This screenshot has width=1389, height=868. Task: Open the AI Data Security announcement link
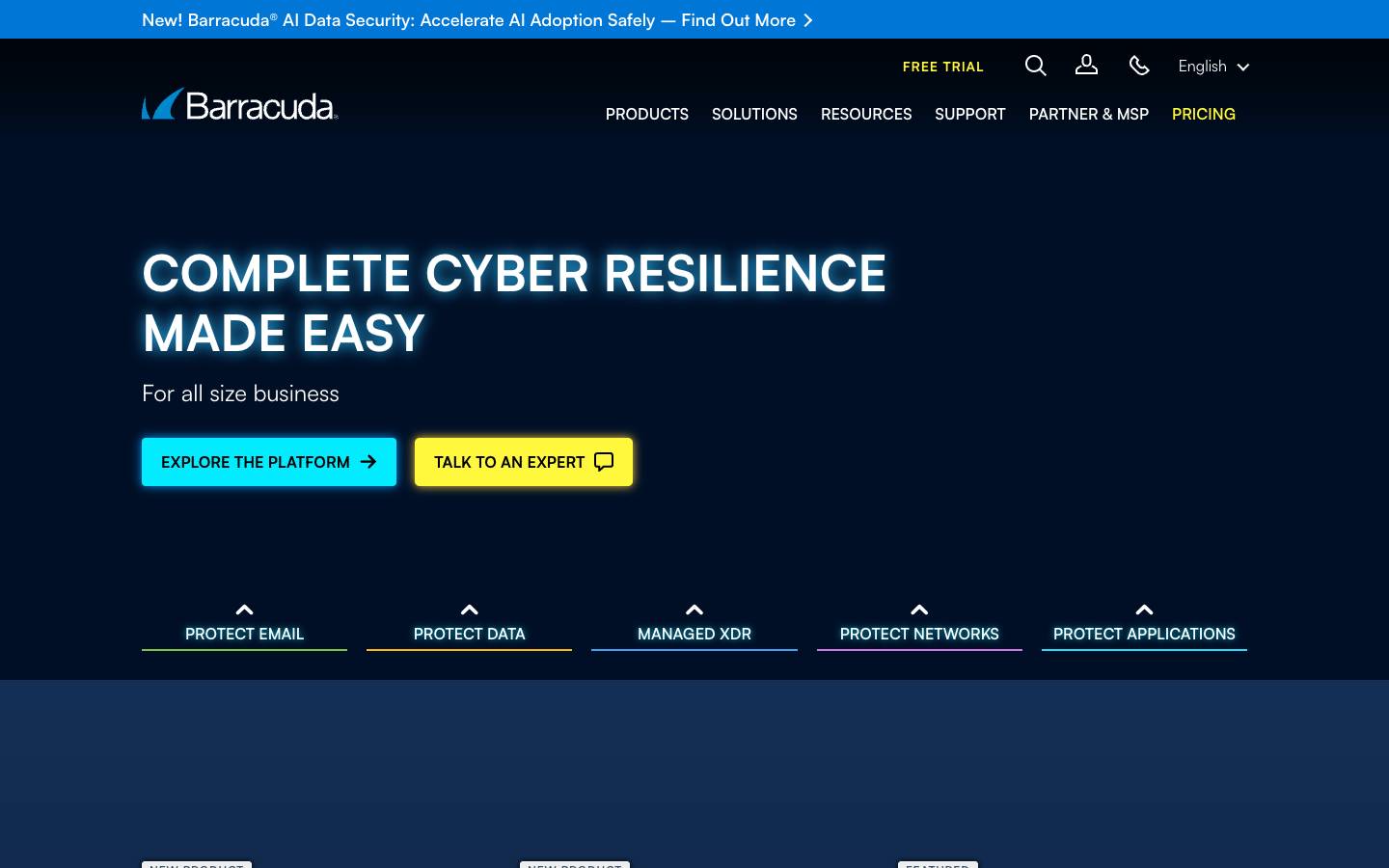pos(477,20)
